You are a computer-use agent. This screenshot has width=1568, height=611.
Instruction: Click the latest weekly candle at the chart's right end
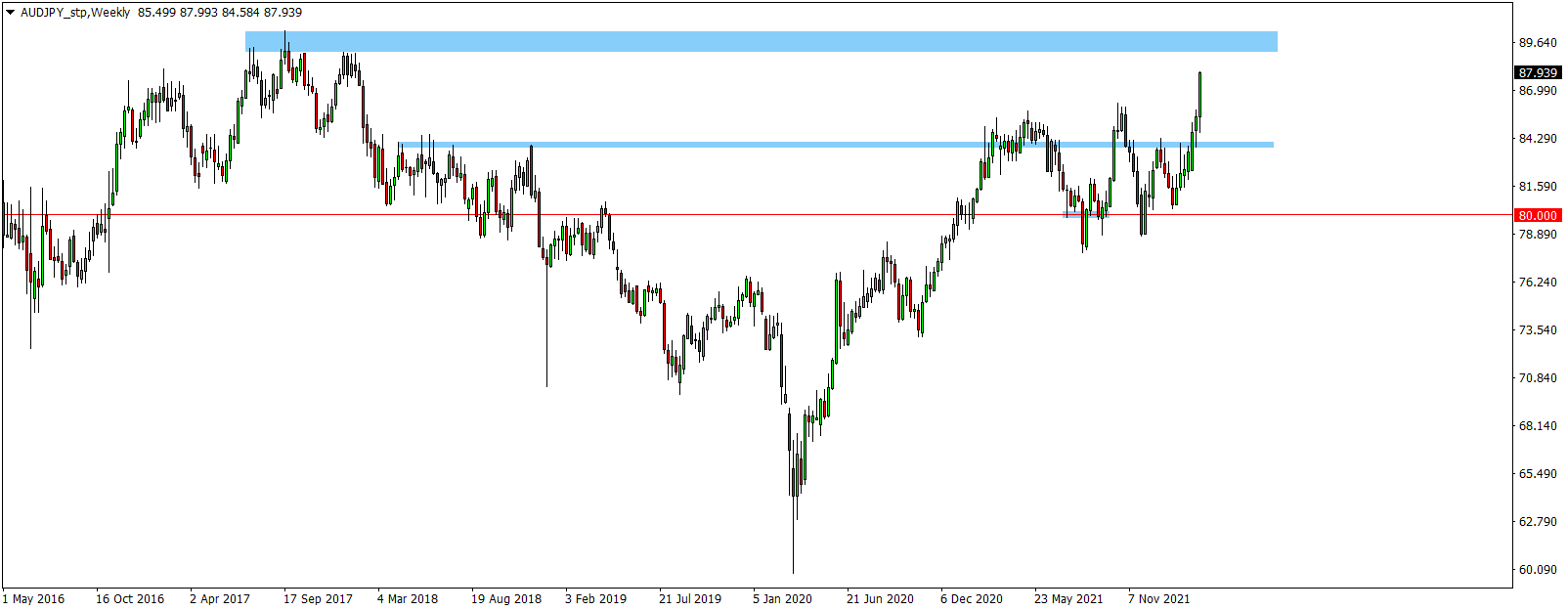click(x=1199, y=94)
